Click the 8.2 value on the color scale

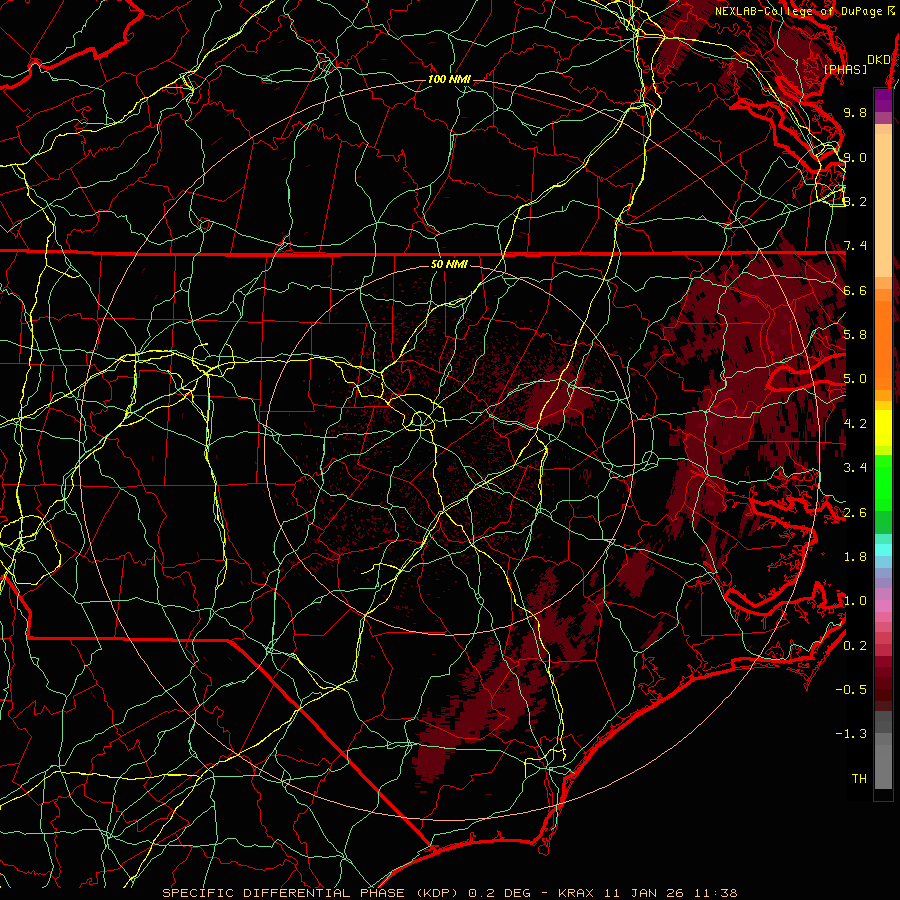[855, 201]
